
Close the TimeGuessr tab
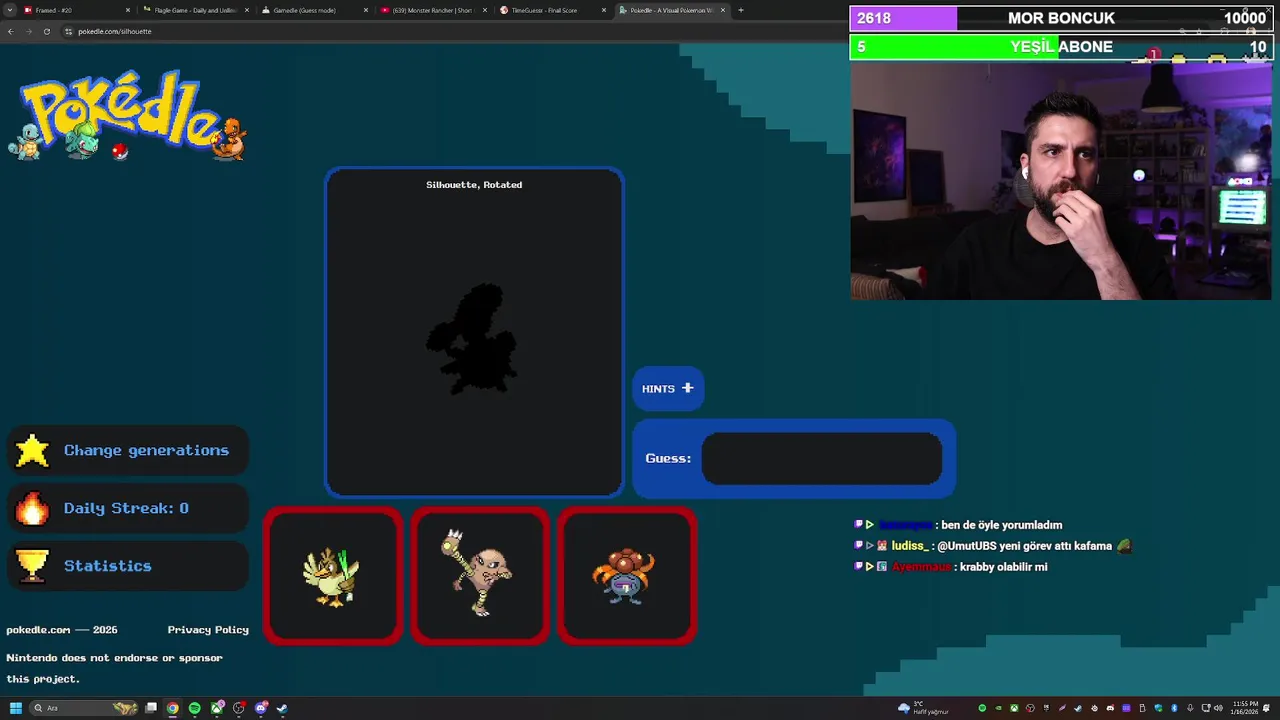click(x=604, y=10)
